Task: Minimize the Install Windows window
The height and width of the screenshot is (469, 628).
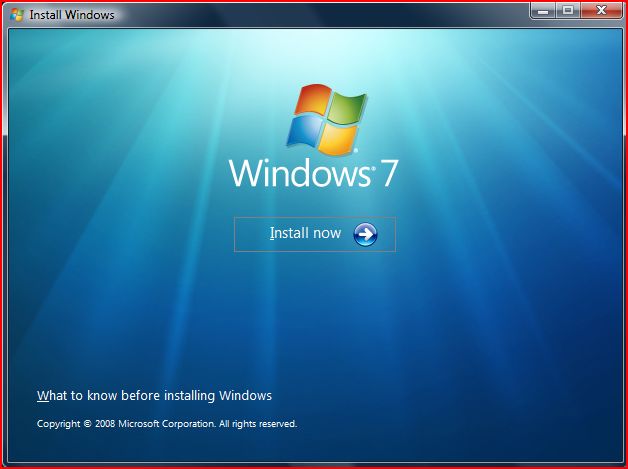Action: 543,10
